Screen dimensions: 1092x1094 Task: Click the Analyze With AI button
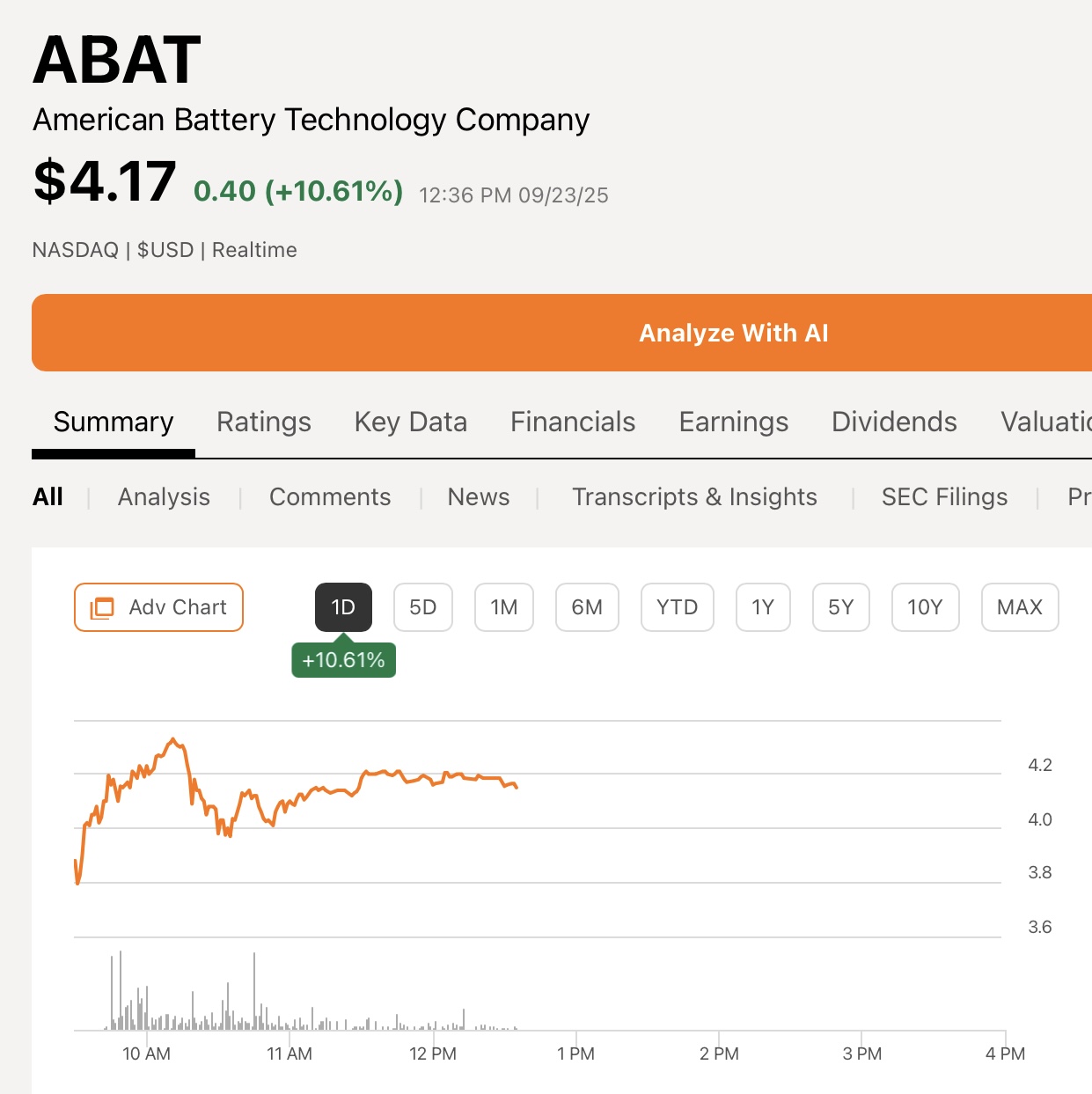(x=733, y=333)
